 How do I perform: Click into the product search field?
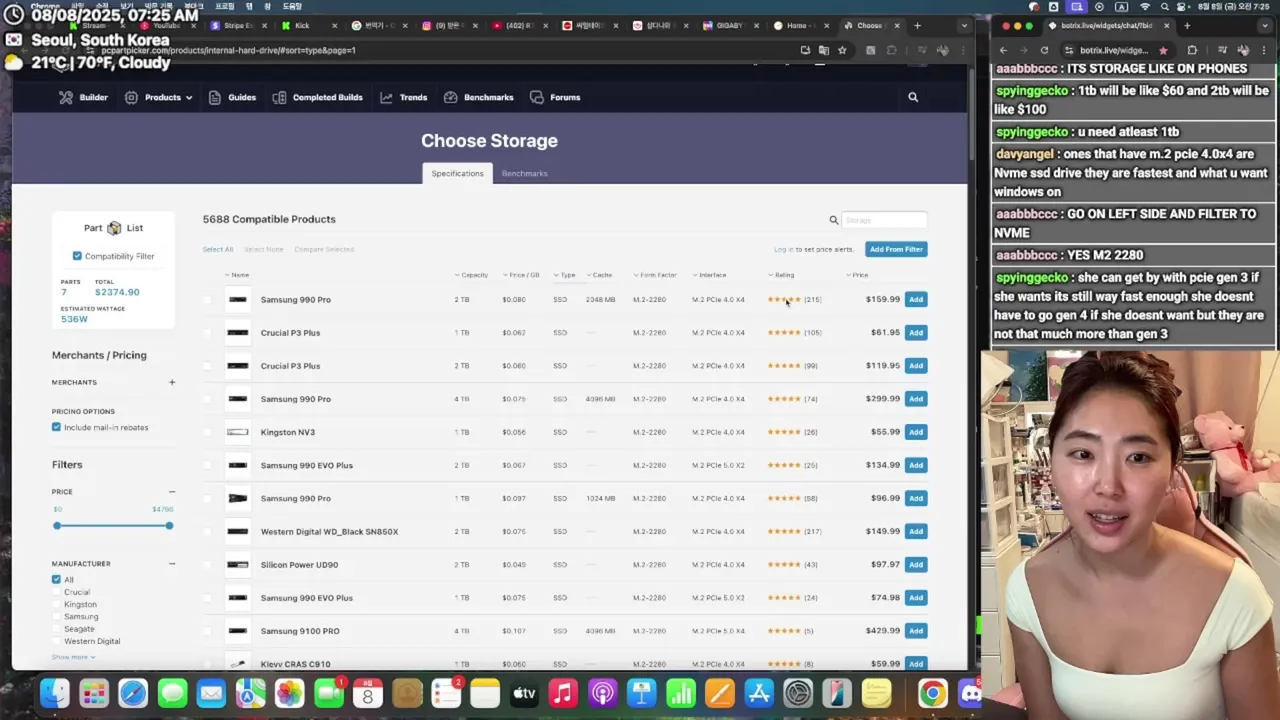[x=884, y=220]
